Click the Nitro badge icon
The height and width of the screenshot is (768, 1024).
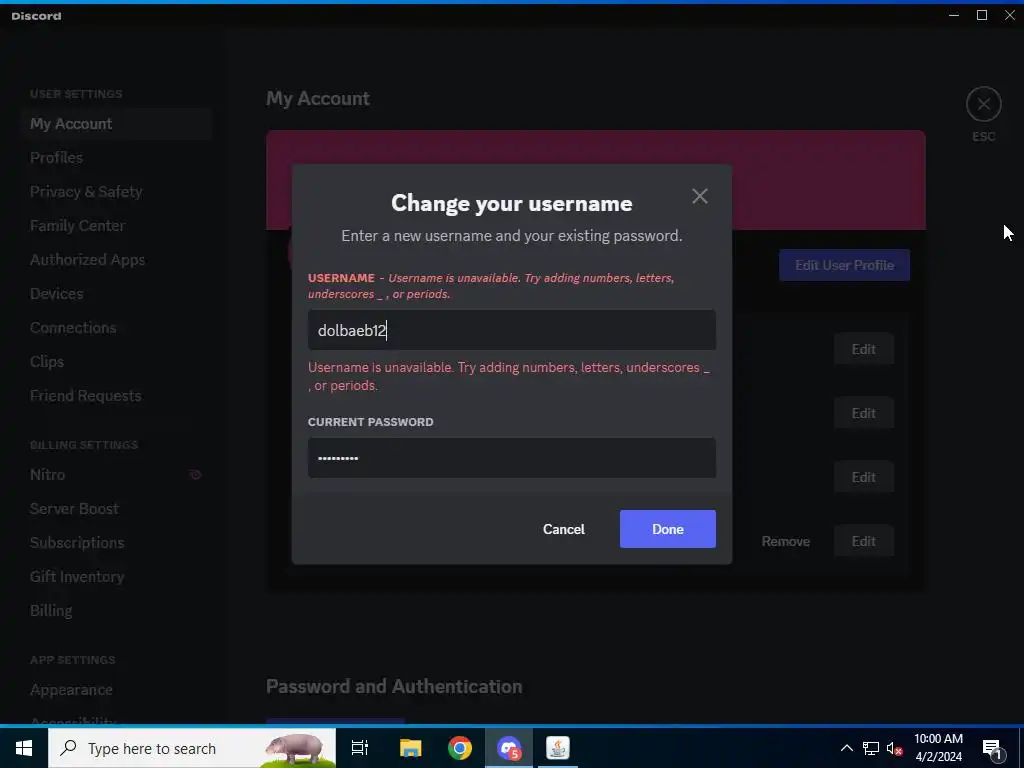pos(195,475)
